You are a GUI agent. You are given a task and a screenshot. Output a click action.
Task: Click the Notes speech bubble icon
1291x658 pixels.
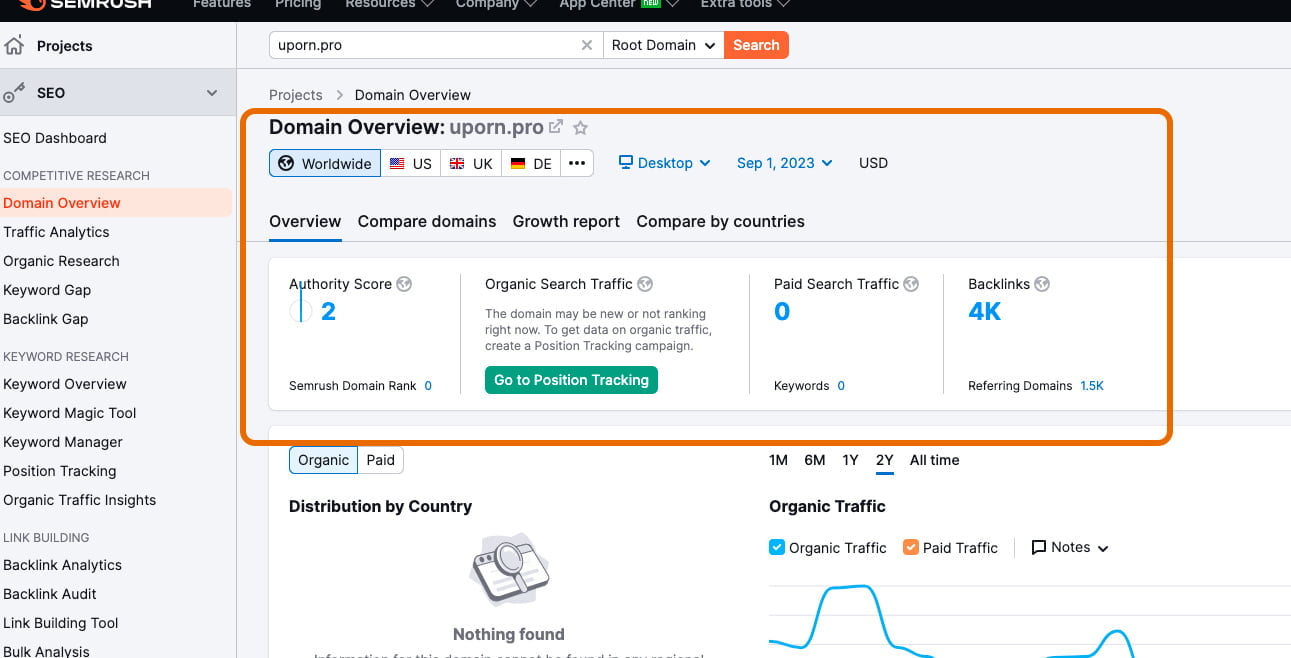coord(1039,547)
